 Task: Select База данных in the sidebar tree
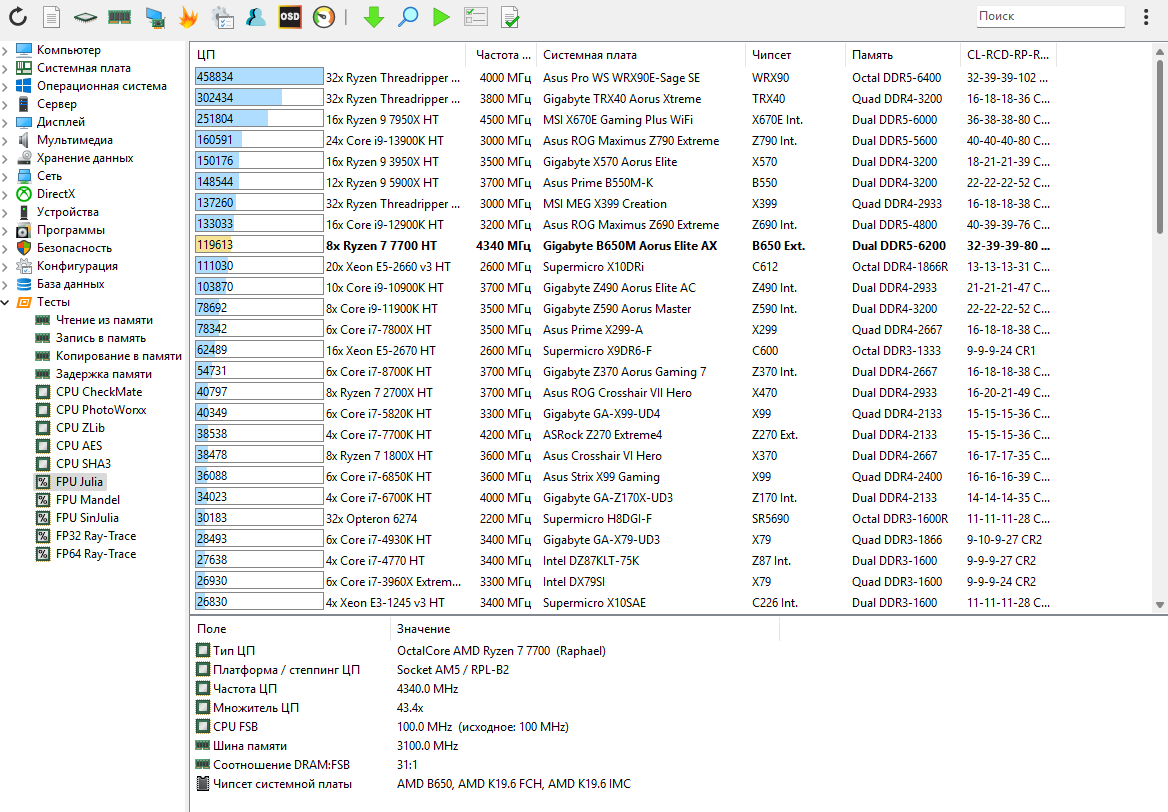tap(71, 284)
